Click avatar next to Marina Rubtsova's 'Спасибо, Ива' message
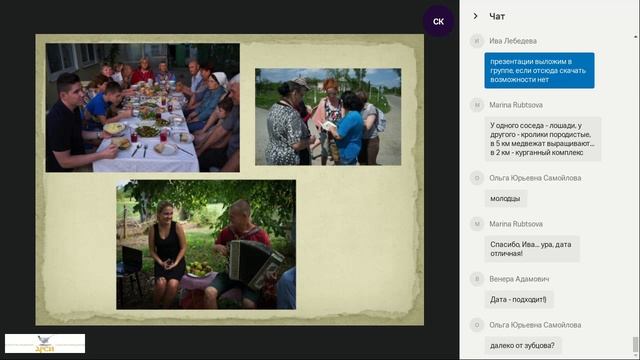The width and height of the screenshot is (640, 360). [x=476, y=224]
